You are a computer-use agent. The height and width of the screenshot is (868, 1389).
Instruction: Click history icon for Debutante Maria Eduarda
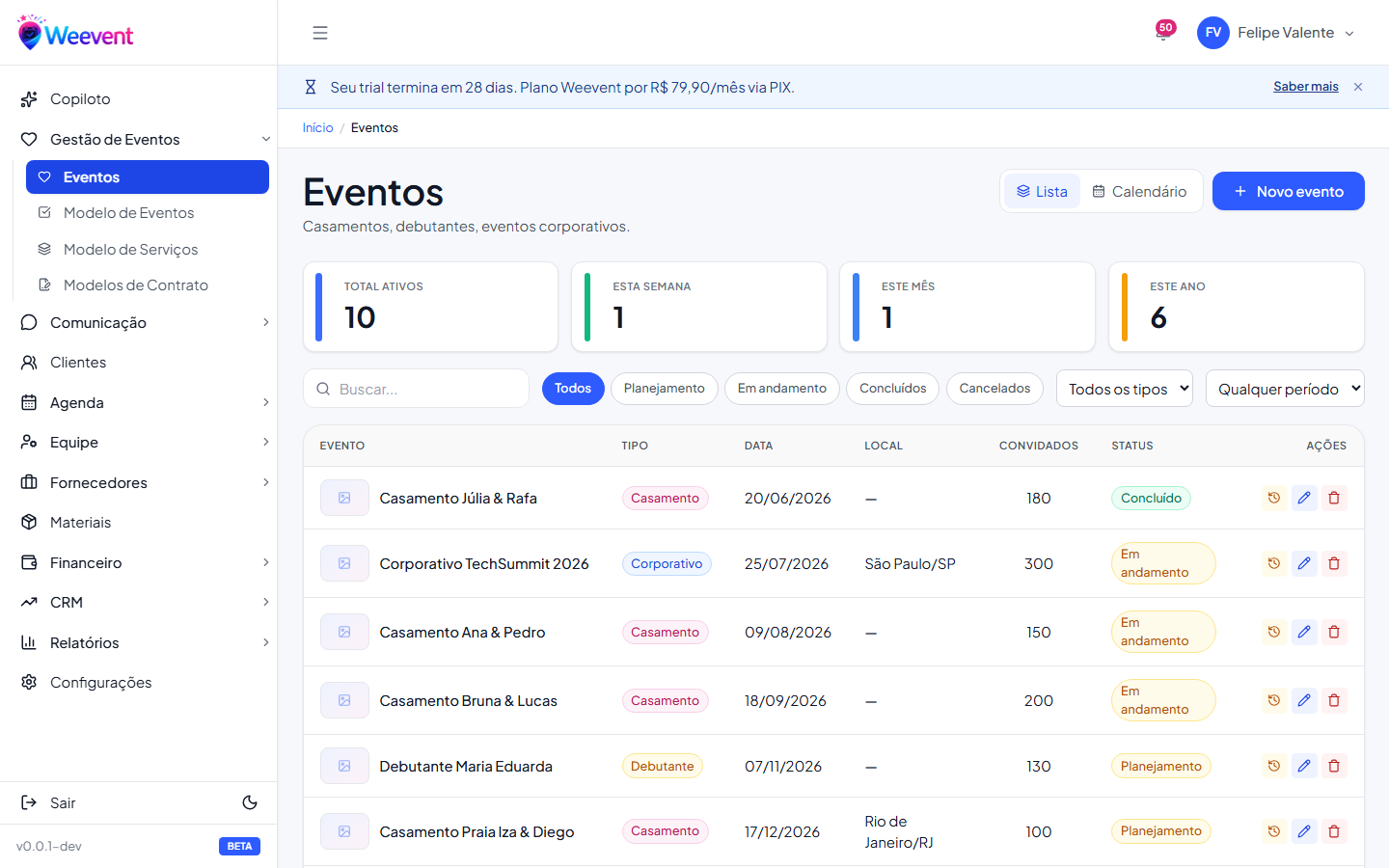point(1274,766)
